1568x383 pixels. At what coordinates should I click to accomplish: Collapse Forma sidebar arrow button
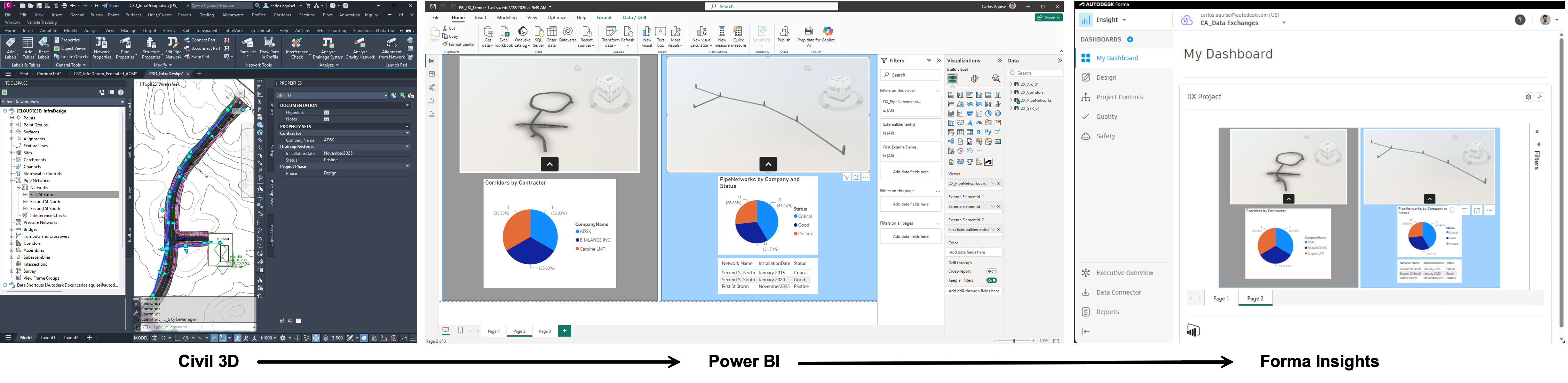(x=1086, y=331)
